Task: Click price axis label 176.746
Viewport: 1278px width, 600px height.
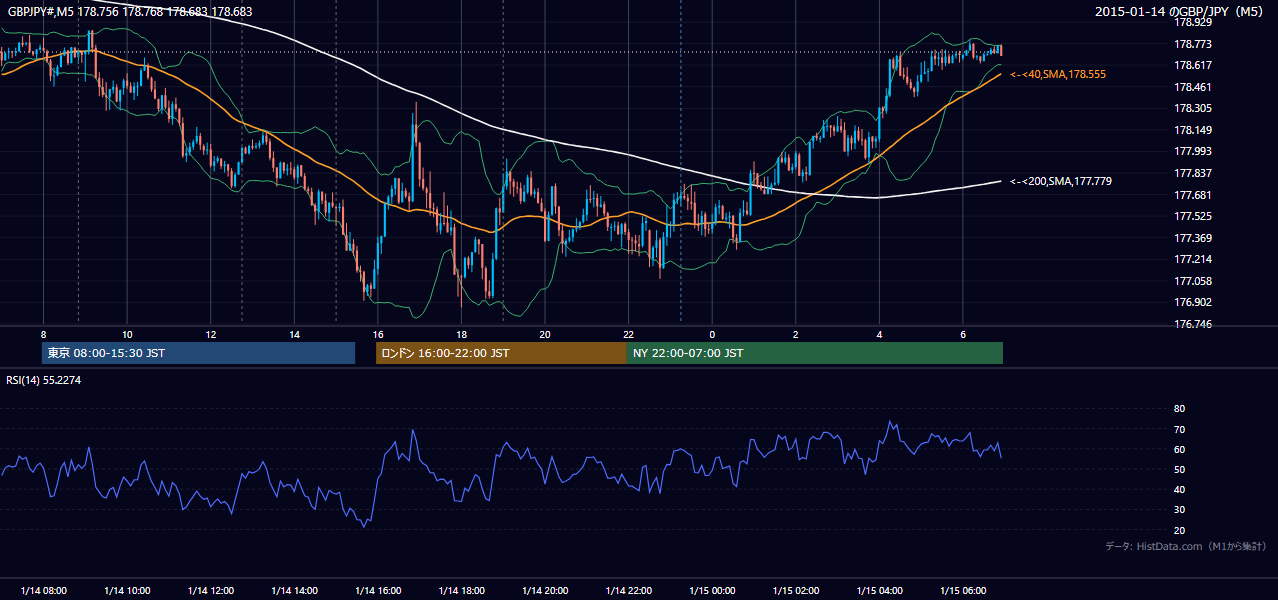Action: (x=1194, y=325)
